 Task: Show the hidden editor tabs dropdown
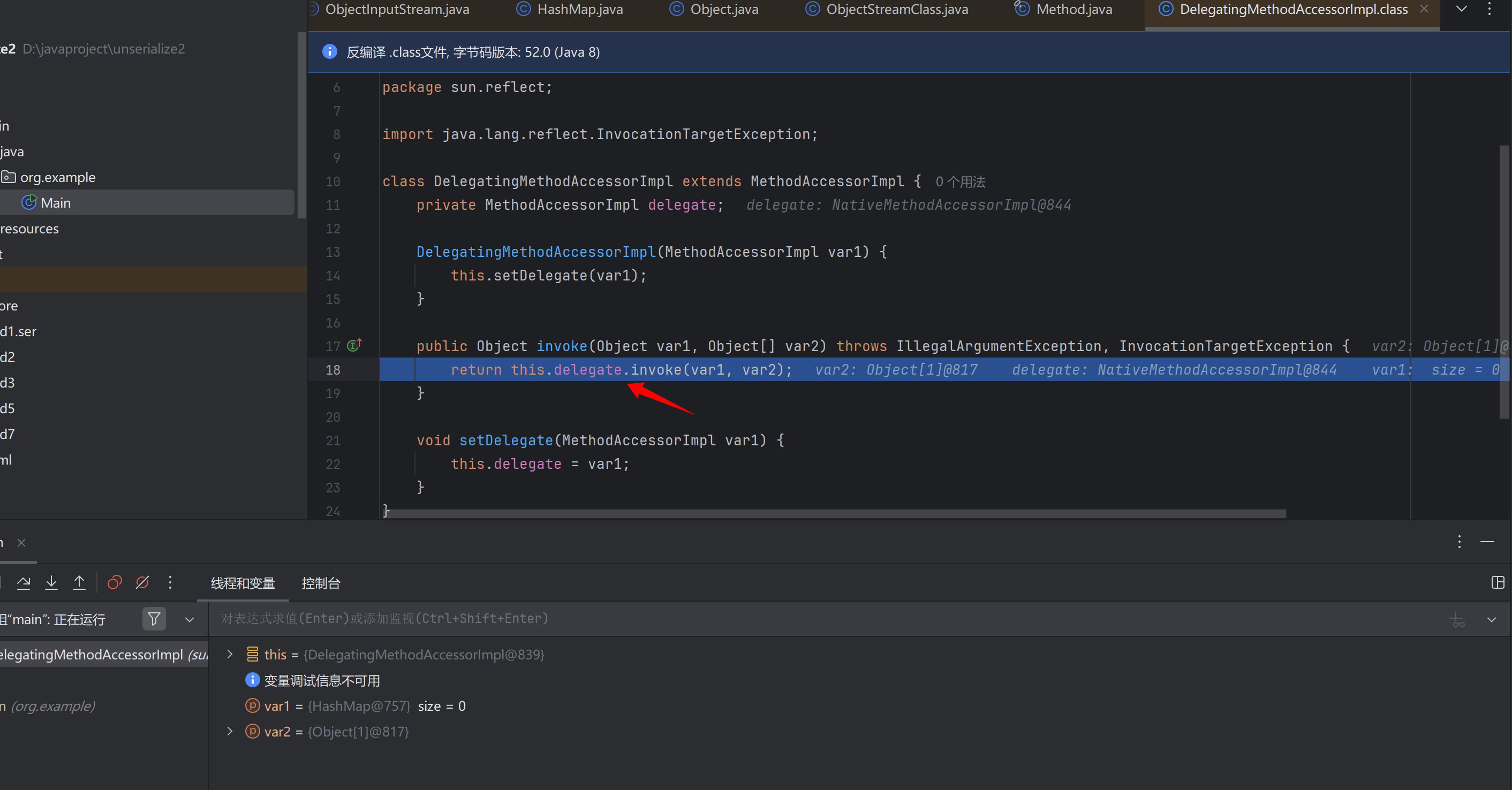coord(1462,9)
